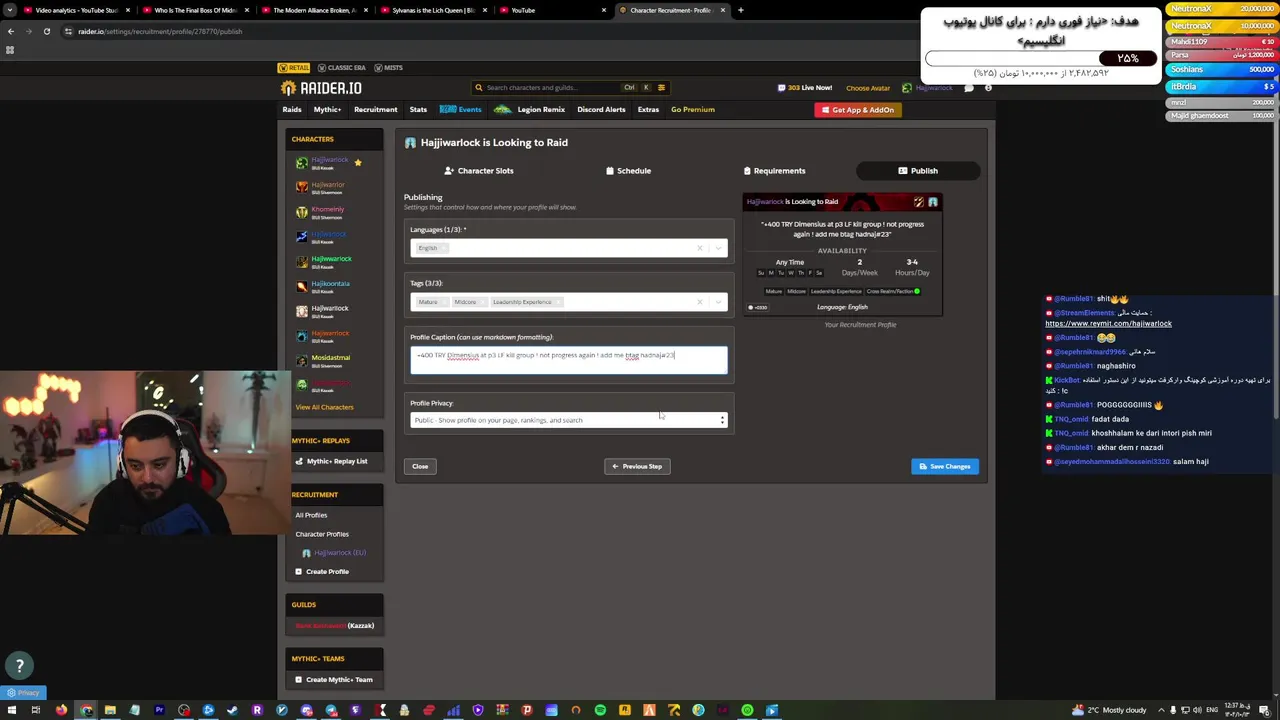Click the help question mark bubble

(19, 665)
